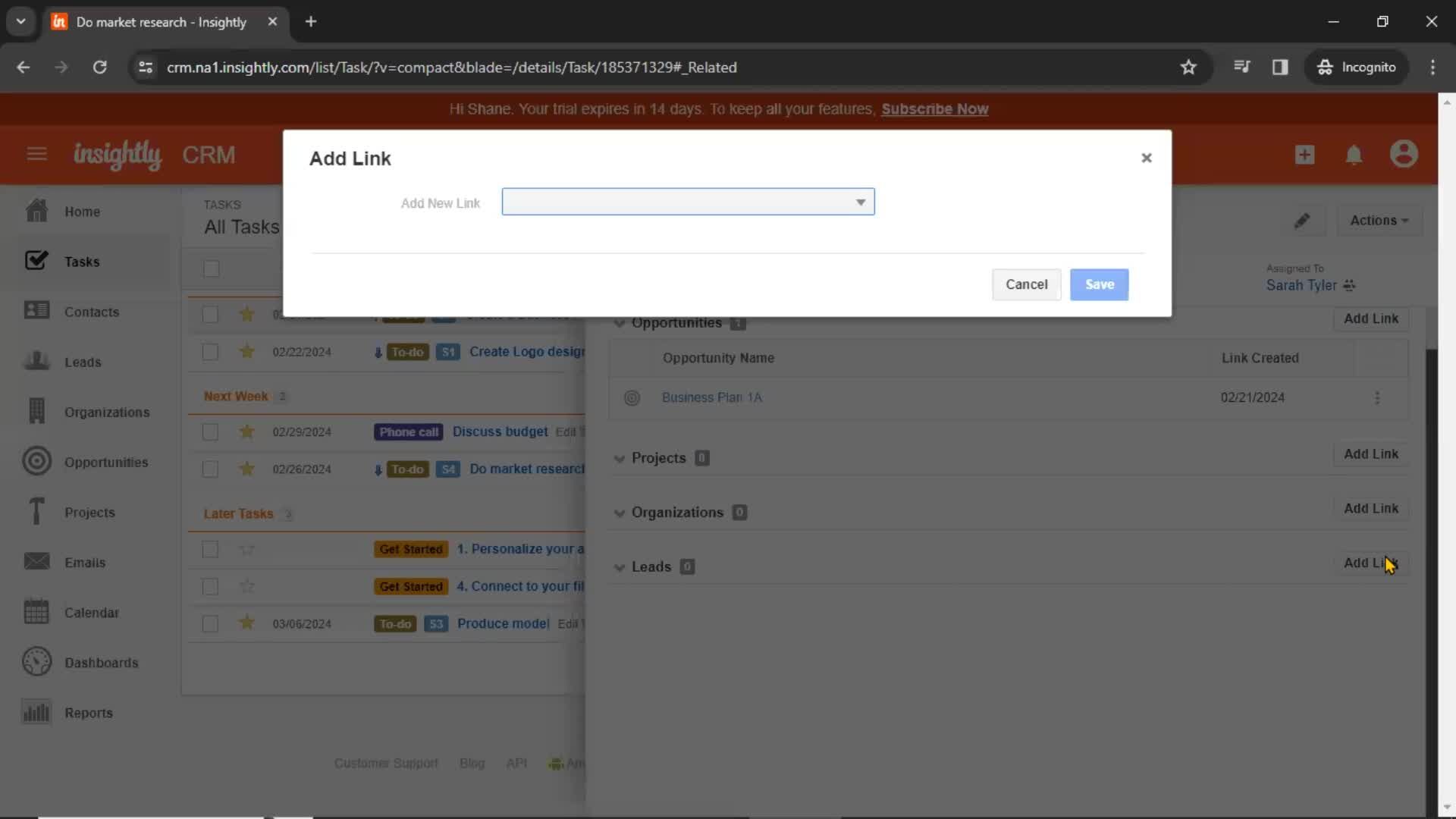
Task: Click the input field for Add New Link
Action: pyautogui.click(x=688, y=202)
